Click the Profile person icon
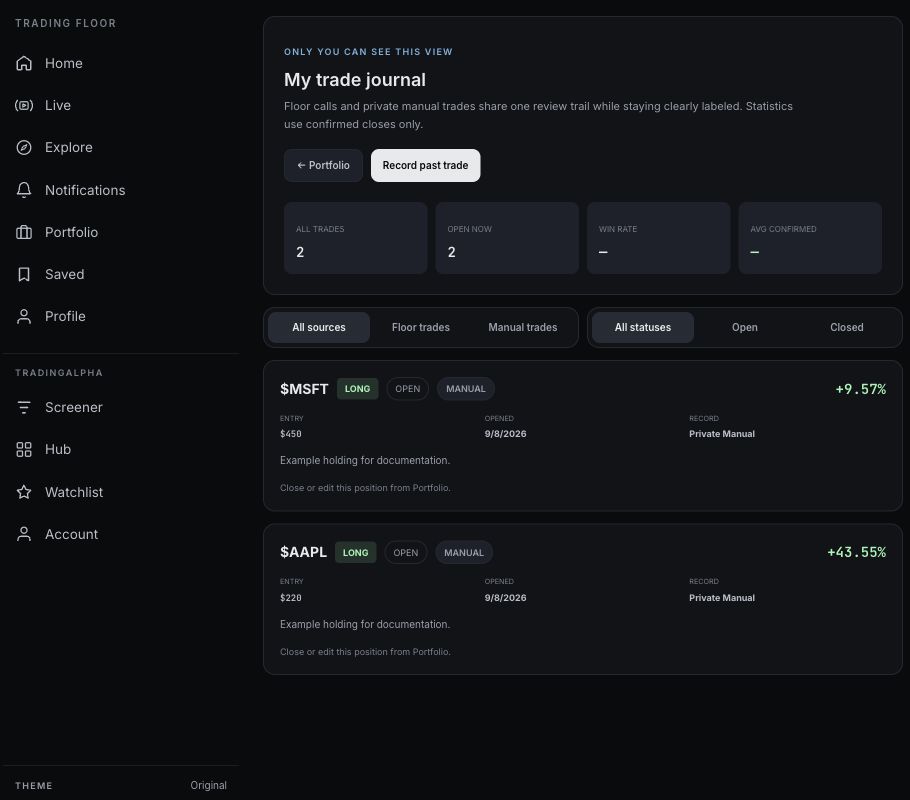Screen dimensions: 910x800 pos(24,316)
